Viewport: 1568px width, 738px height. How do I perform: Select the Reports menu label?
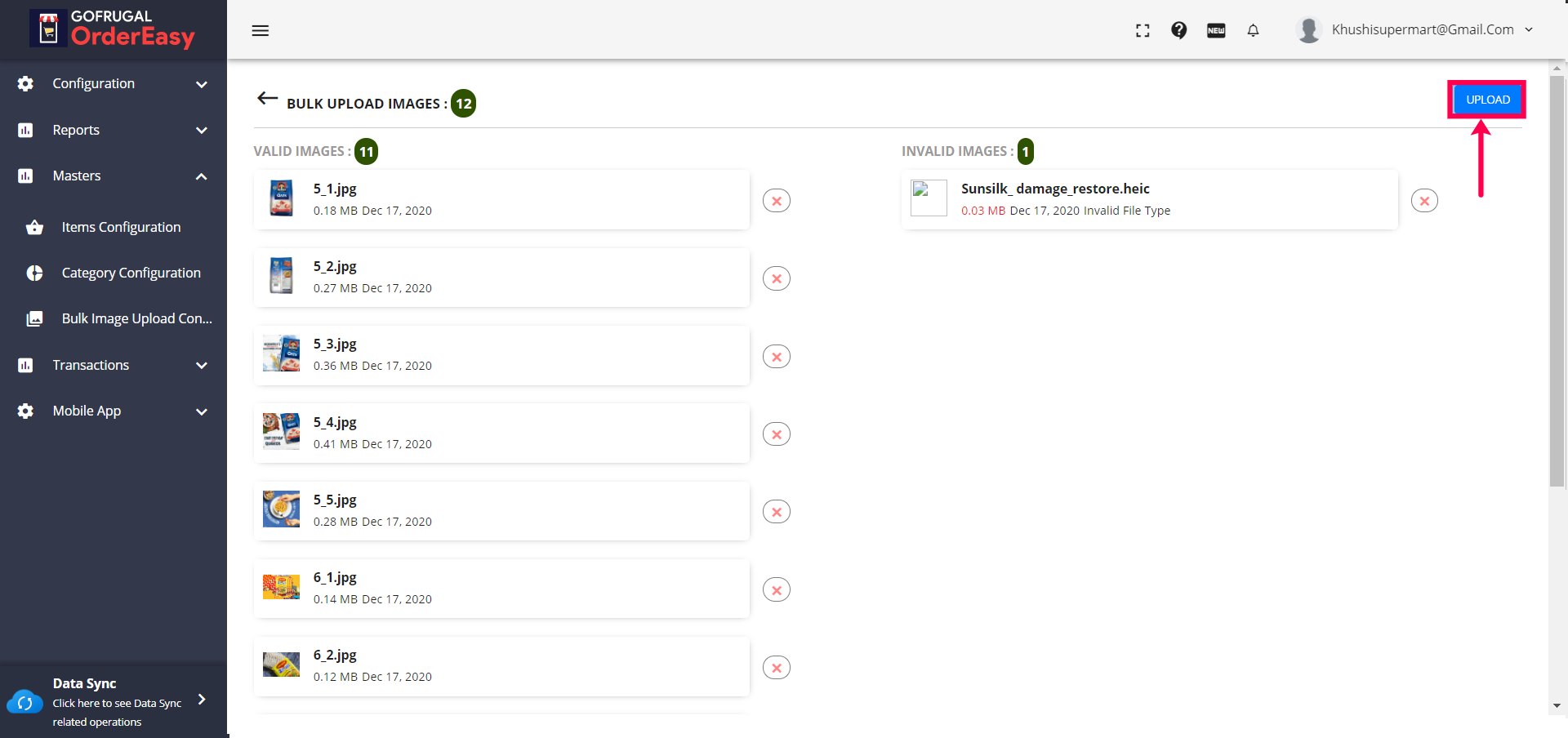click(x=76, y=130)
